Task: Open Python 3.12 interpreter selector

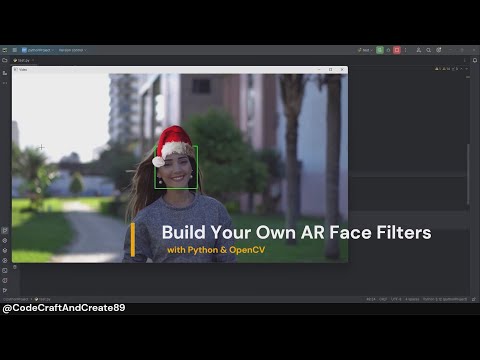Action: click(x=445, y=299)
